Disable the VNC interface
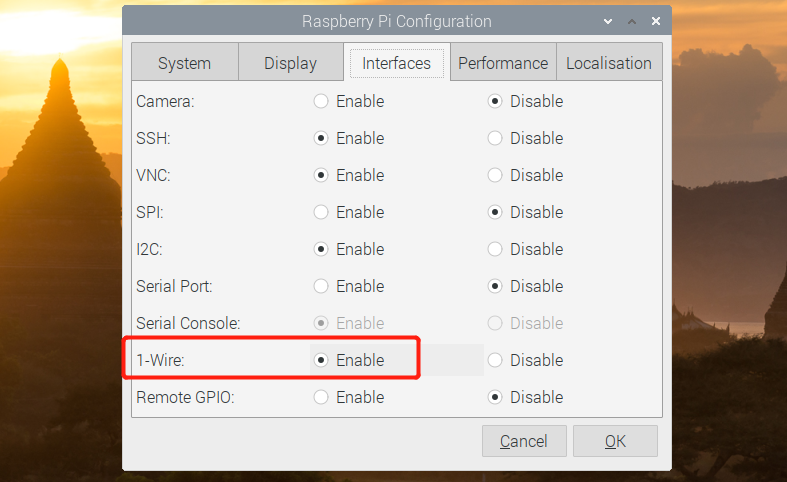The image size is (787, 482). click(x=495, y=175)
